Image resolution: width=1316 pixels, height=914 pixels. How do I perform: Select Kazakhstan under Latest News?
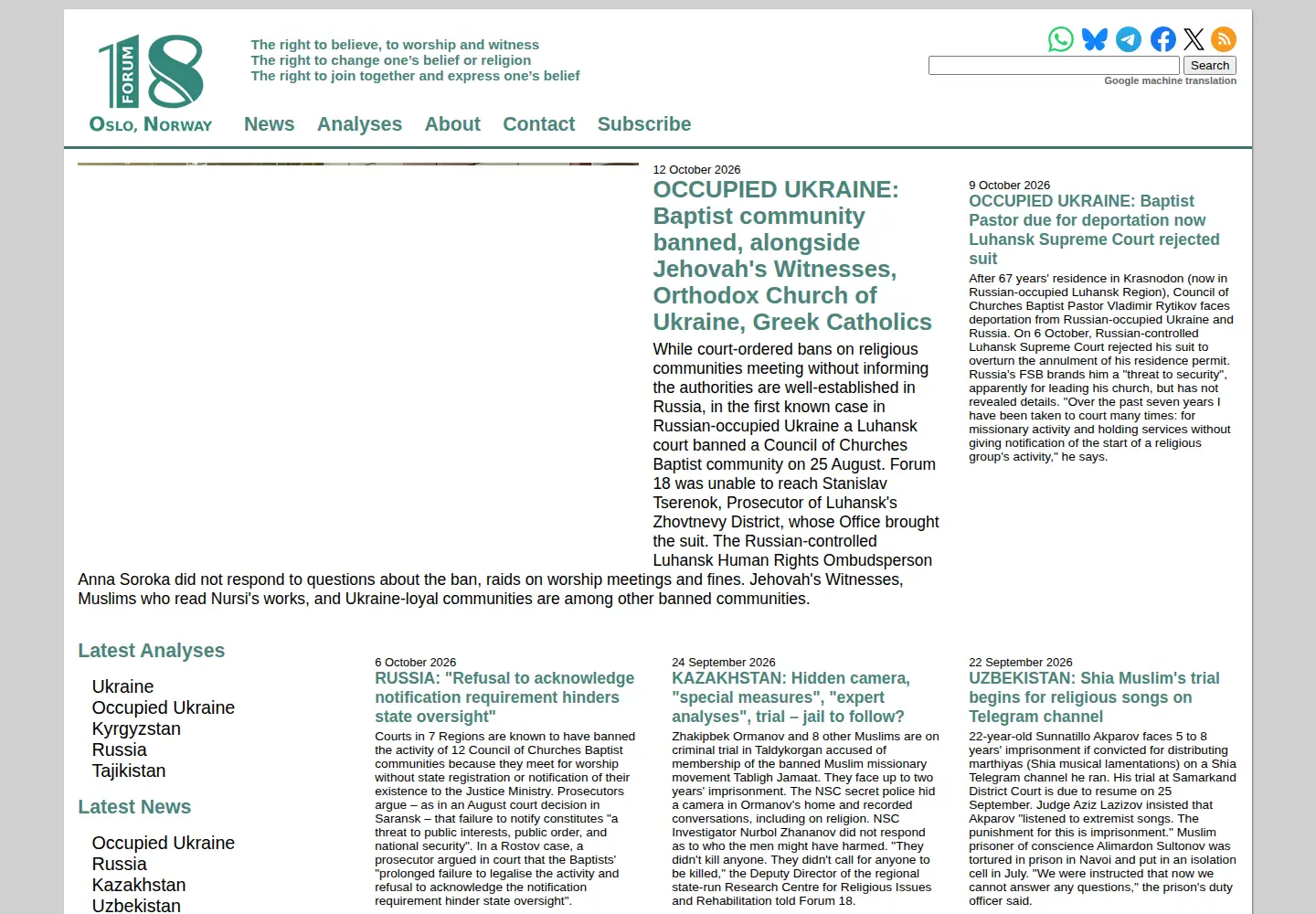click(139, 885)
